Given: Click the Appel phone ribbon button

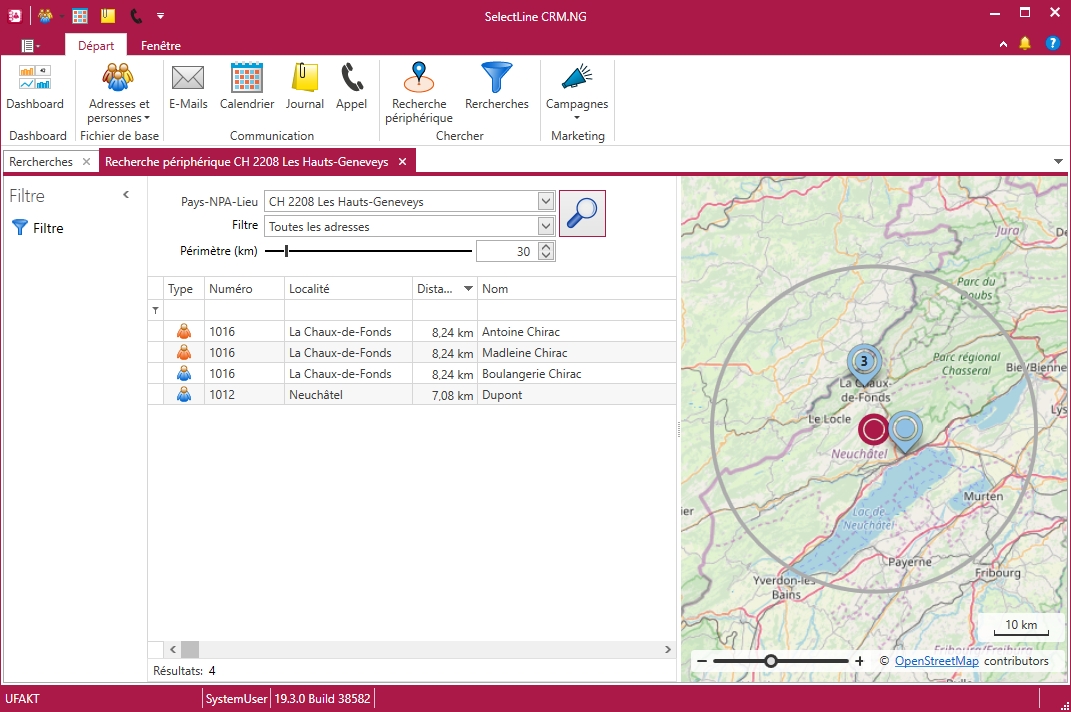Looking at the screenshot, I should pos(351,86).
